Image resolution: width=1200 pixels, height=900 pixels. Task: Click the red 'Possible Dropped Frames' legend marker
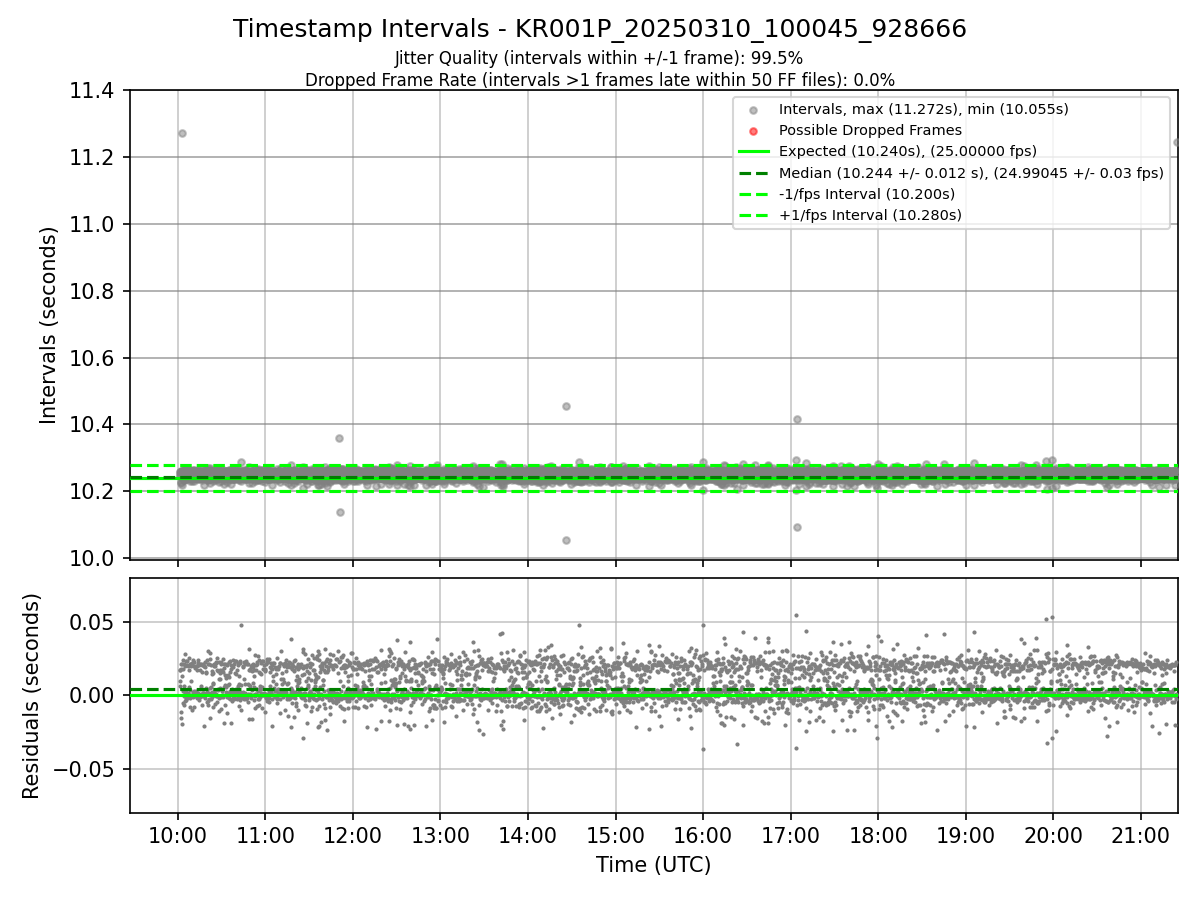click(754, 131)
